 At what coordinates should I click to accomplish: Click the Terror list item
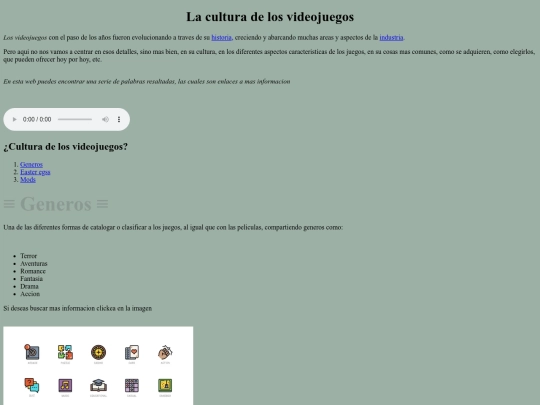tap(28, 256)
